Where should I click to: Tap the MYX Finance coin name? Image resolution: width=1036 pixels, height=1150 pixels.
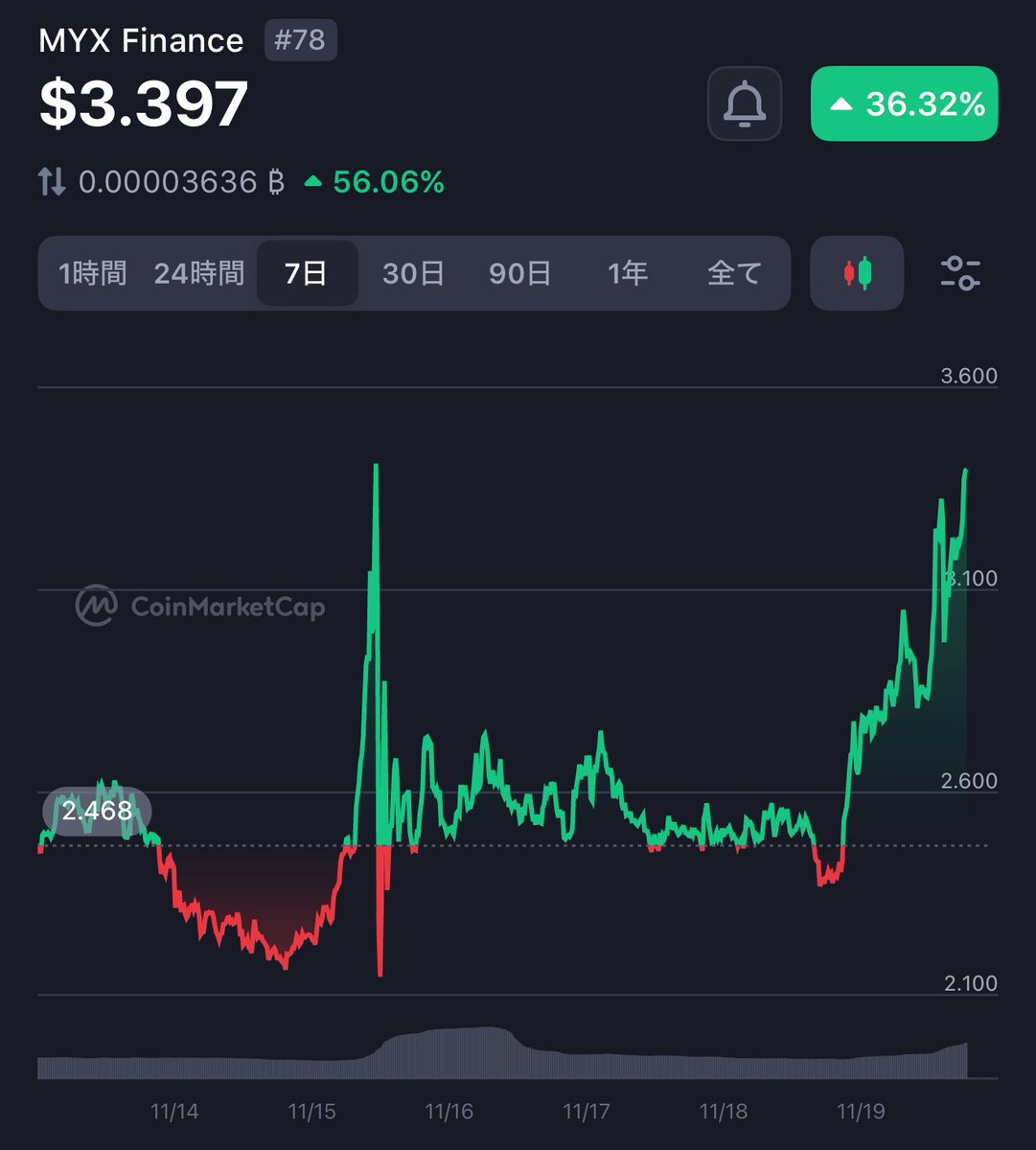tap(141, 41)
